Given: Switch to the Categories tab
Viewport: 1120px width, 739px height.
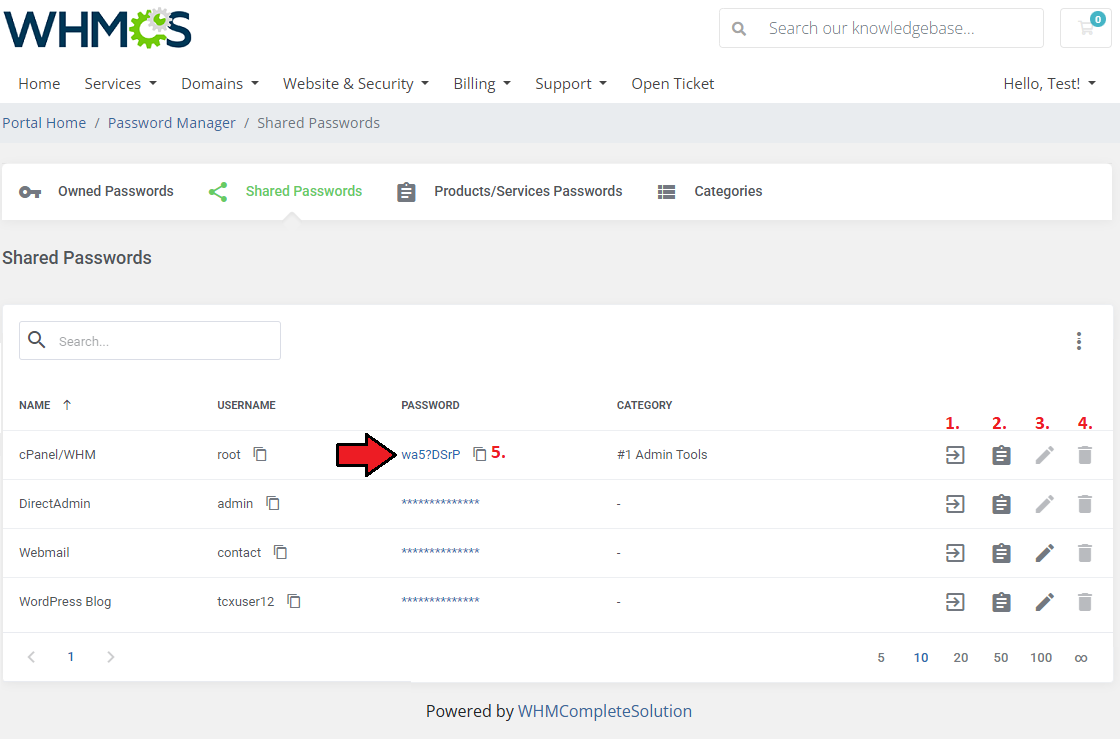Looking at the screenshot, I should pyautogui.click(x=709, y=191).
